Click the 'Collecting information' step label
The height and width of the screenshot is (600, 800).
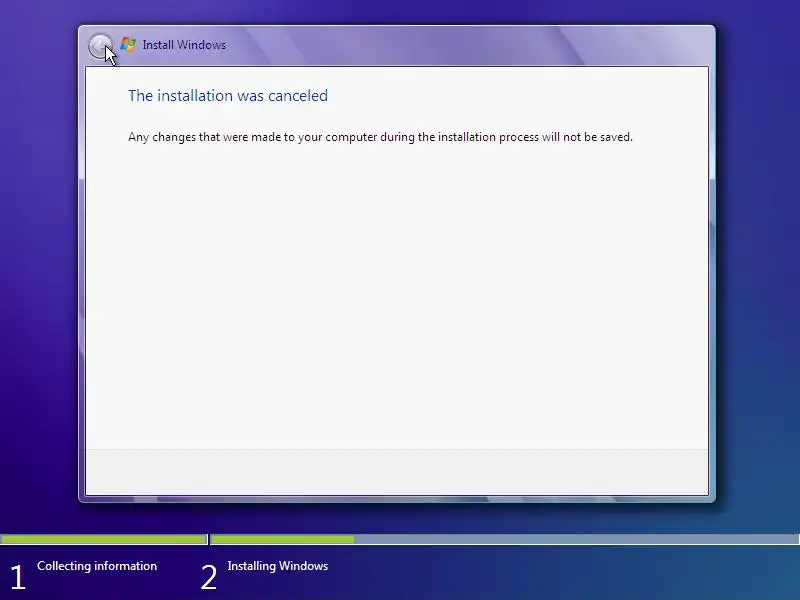tap(97, 566)
